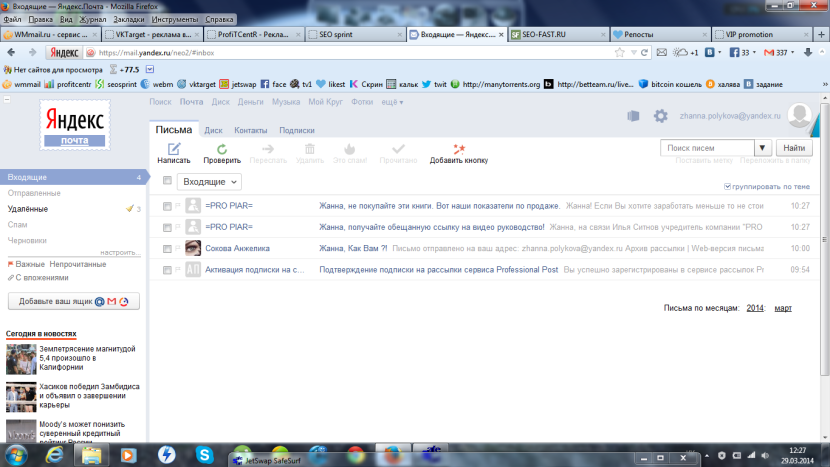The width and height of the screenshot is (830, 467).
Task: Click the Написать compose mail icon
Action: [x=173, y=150]
